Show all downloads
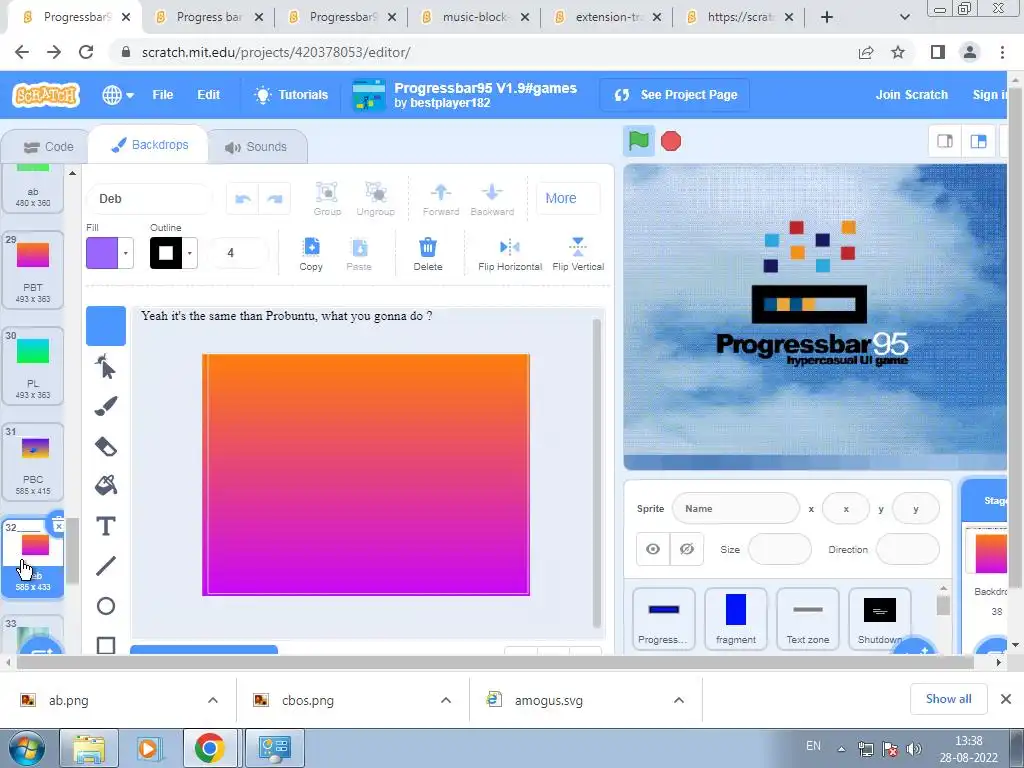 [x=948, y=699]
